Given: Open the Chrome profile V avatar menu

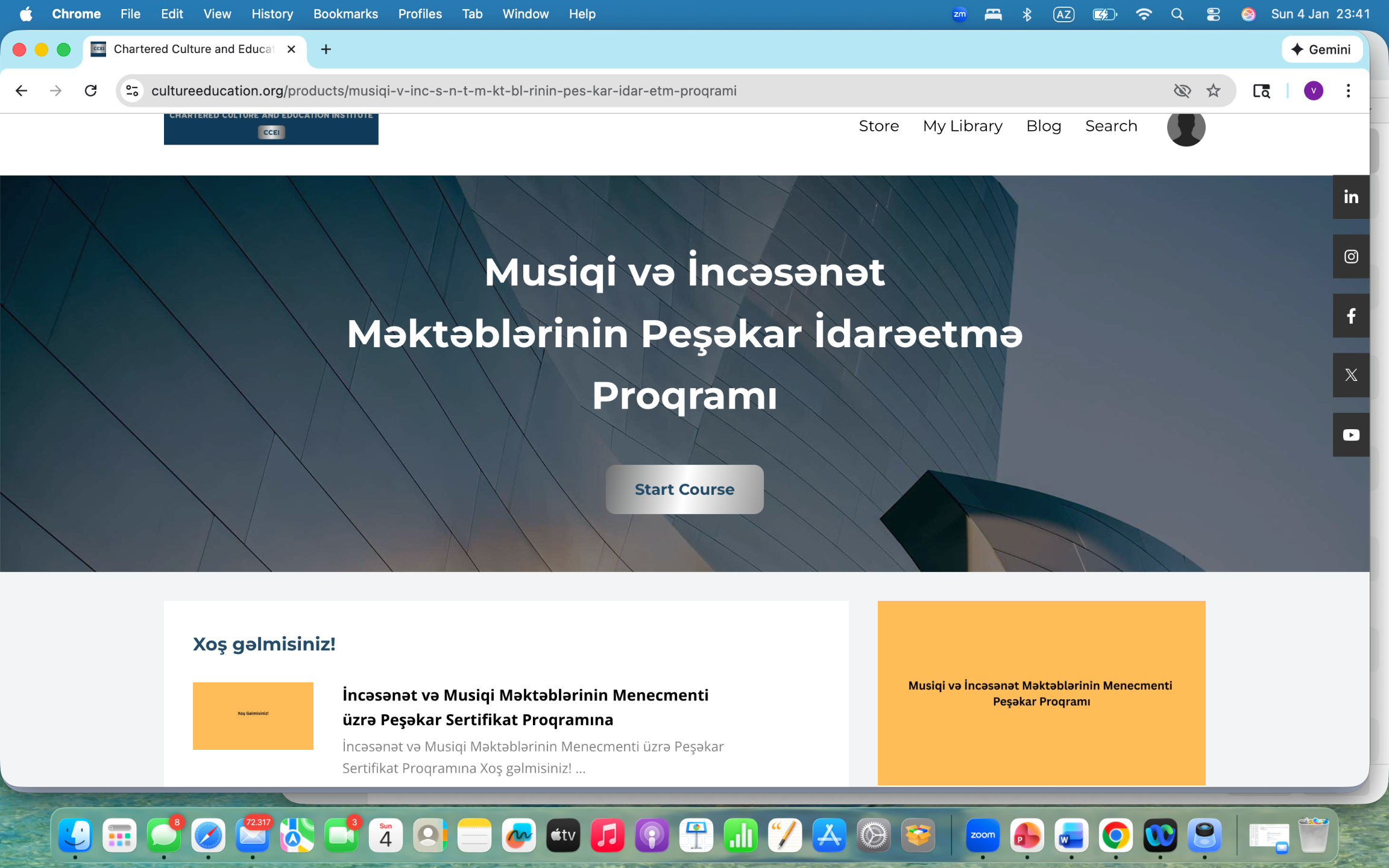Looking at the screenshot, I should [1313, 90].
